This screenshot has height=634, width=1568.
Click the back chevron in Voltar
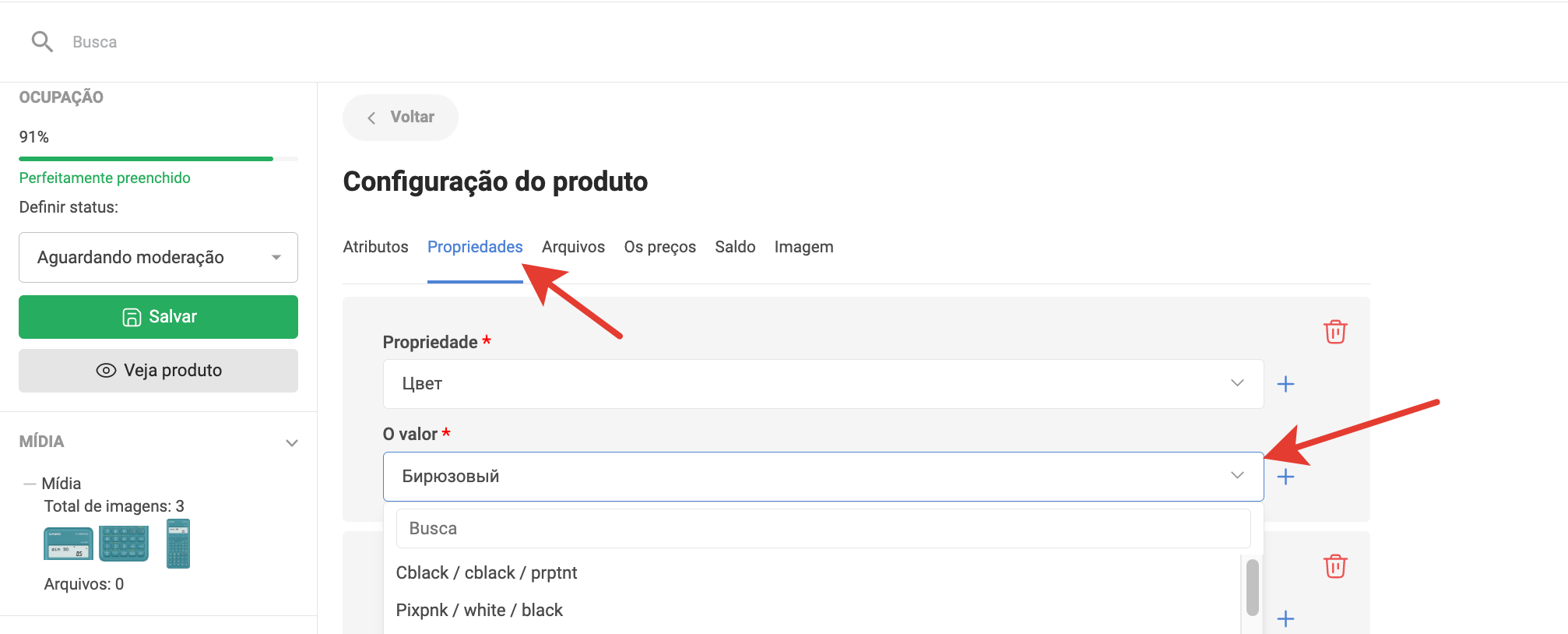point(372,118)
